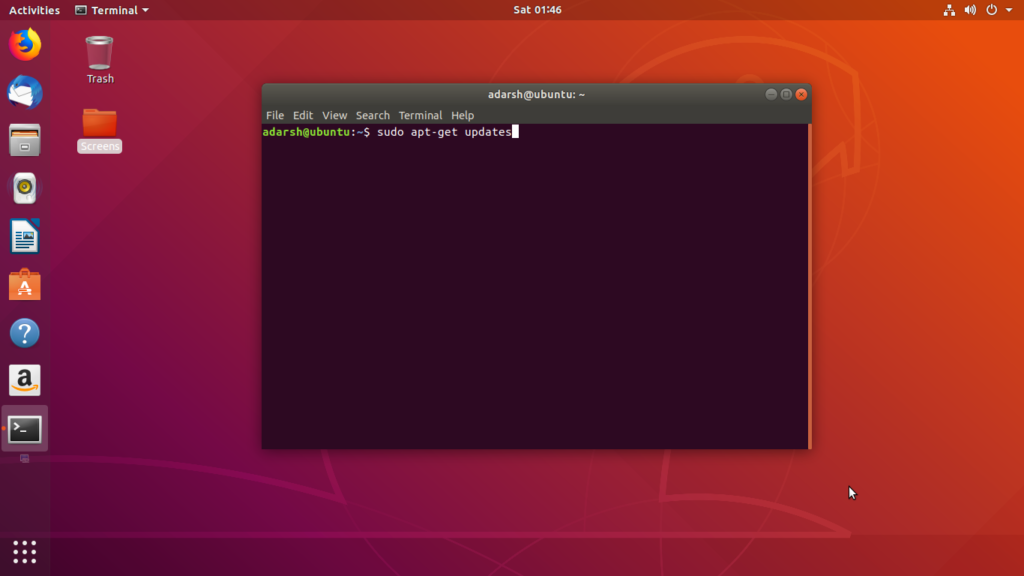This screenshot has height=576, width=1024.
Task: Open the Help menu in terminal
Action: pyautogui.click(x=462, y=115)
